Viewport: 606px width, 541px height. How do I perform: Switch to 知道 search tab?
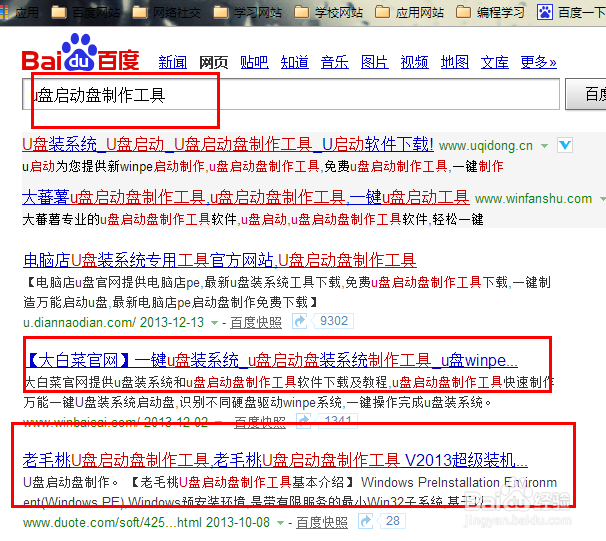(x=294, y=62)
